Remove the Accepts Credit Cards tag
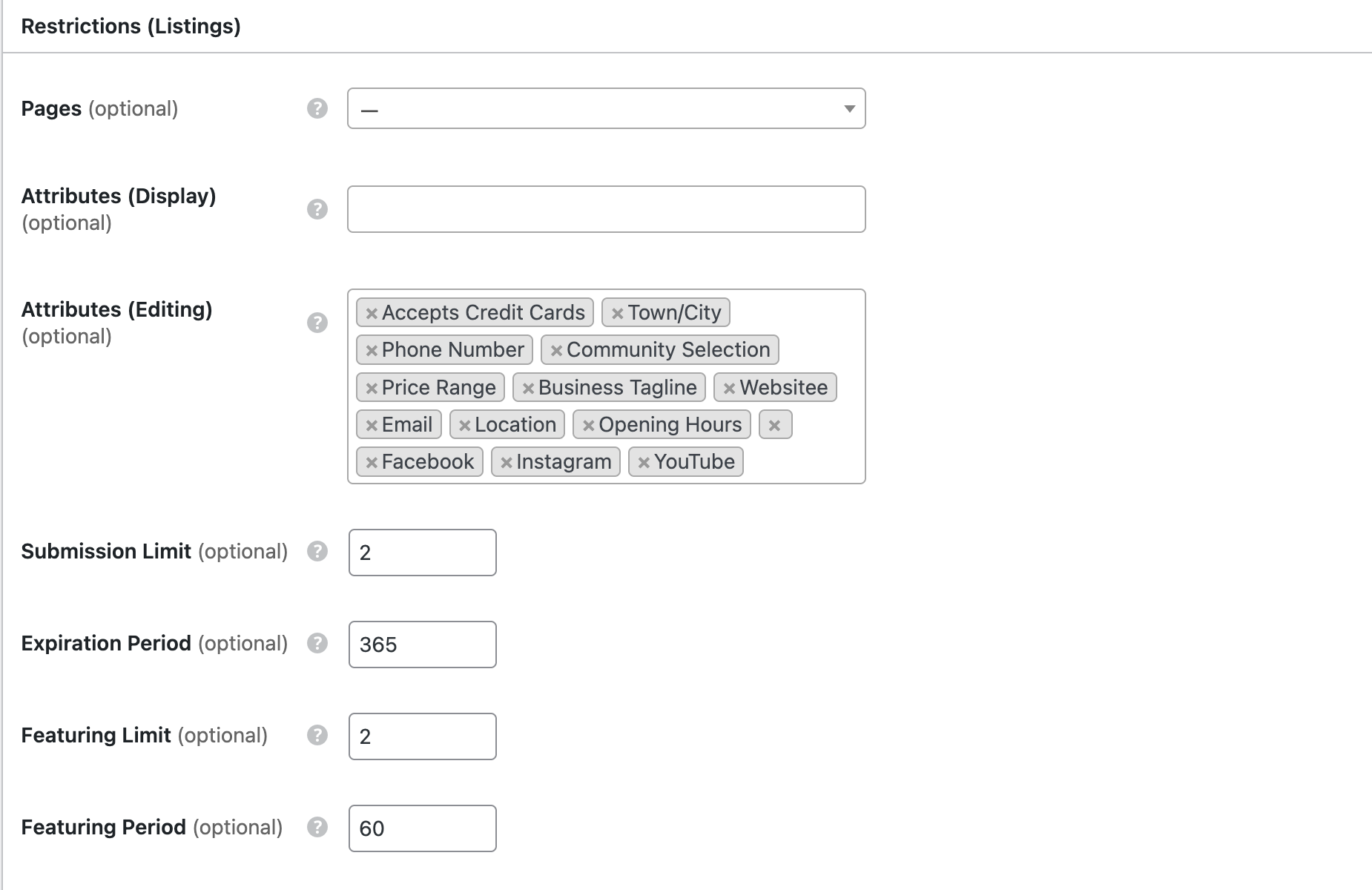Screen dimensions: 1372x890 (x=372, y=313)
